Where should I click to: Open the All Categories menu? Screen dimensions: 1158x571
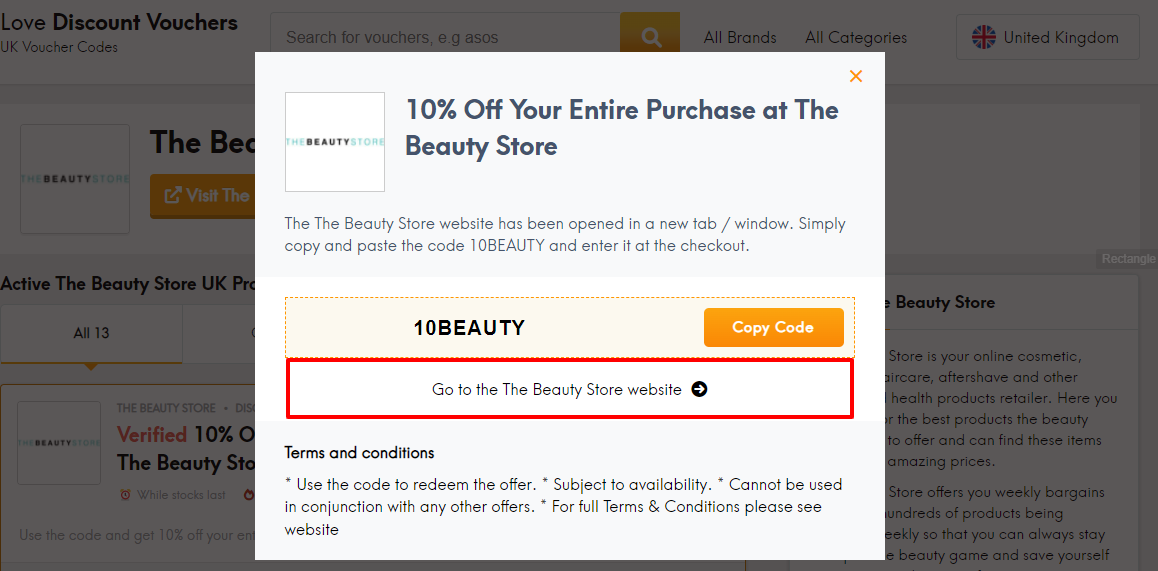pos(856,38)
